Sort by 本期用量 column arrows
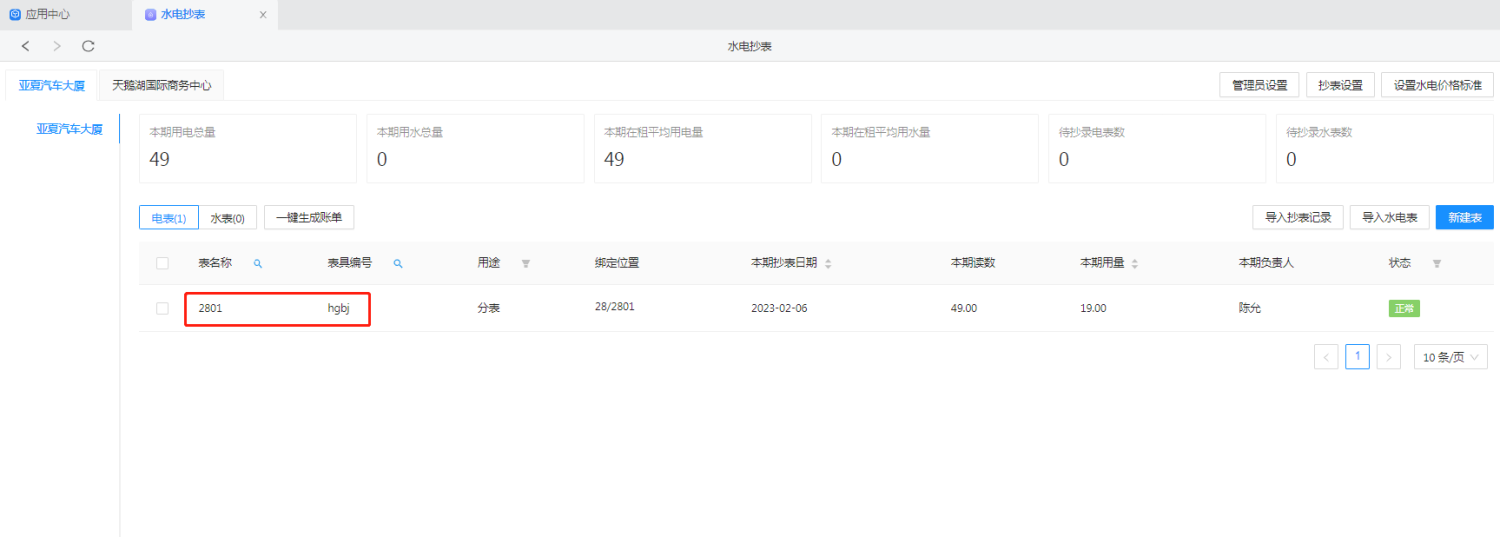The image size is (1500, 537). [1134, 264]
